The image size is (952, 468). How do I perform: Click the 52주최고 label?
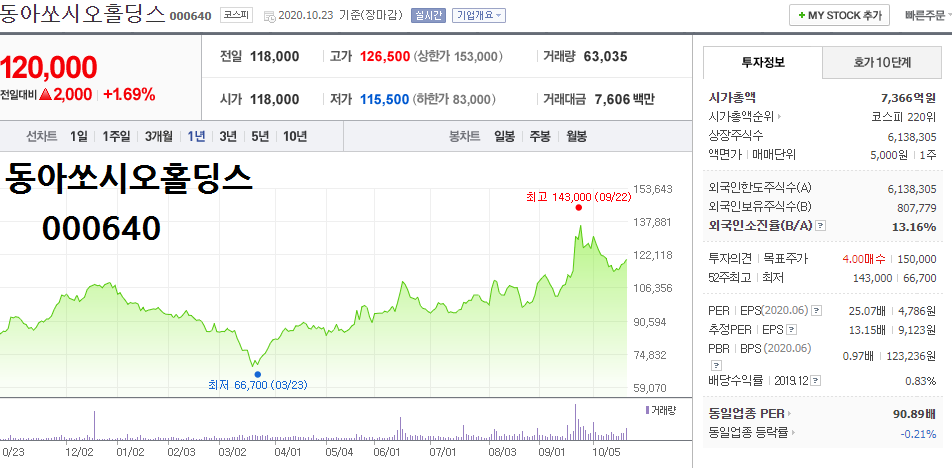[x=730, y=278]
